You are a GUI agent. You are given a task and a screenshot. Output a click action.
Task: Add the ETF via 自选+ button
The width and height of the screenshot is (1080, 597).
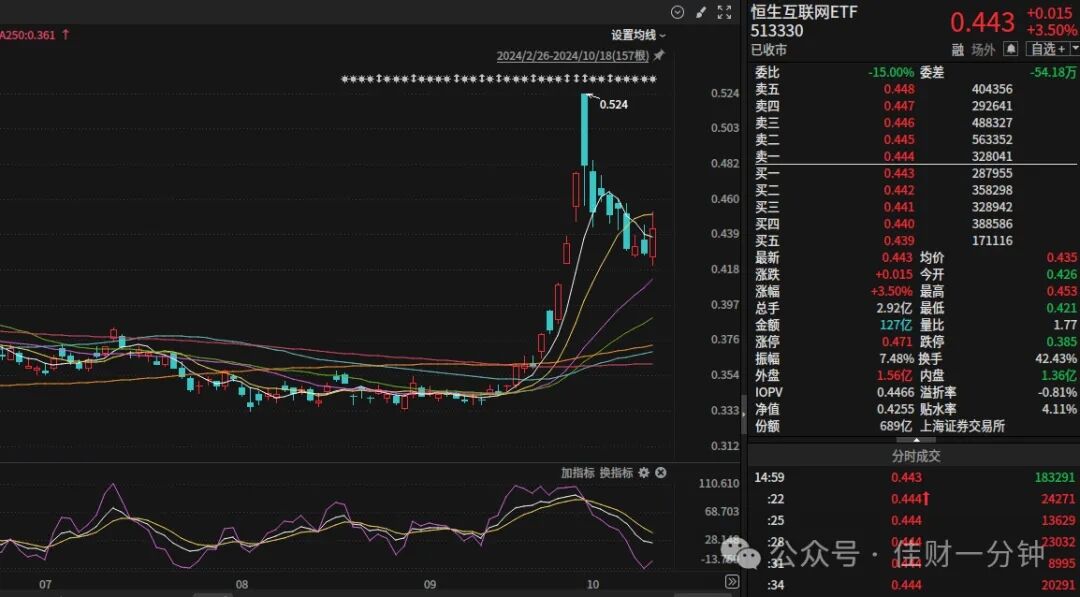tap(1046, 49)
